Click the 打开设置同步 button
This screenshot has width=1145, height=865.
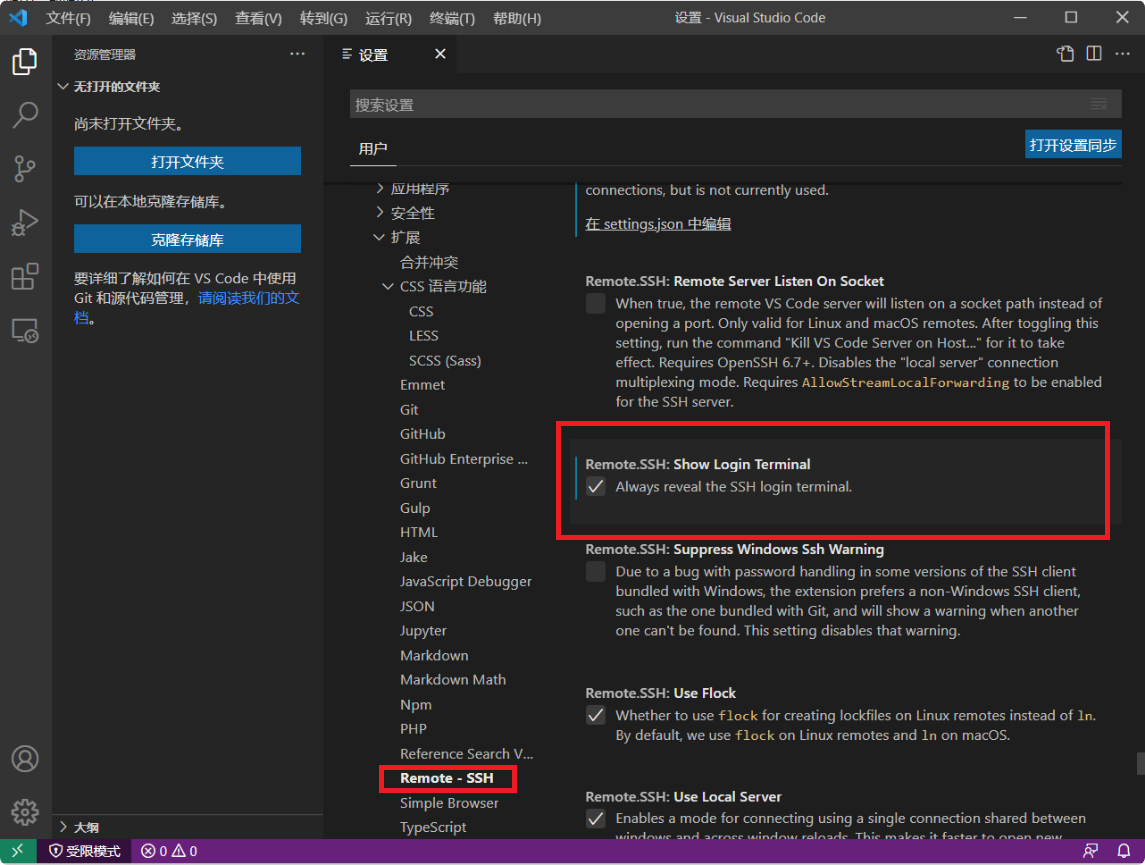point(1073,145)
